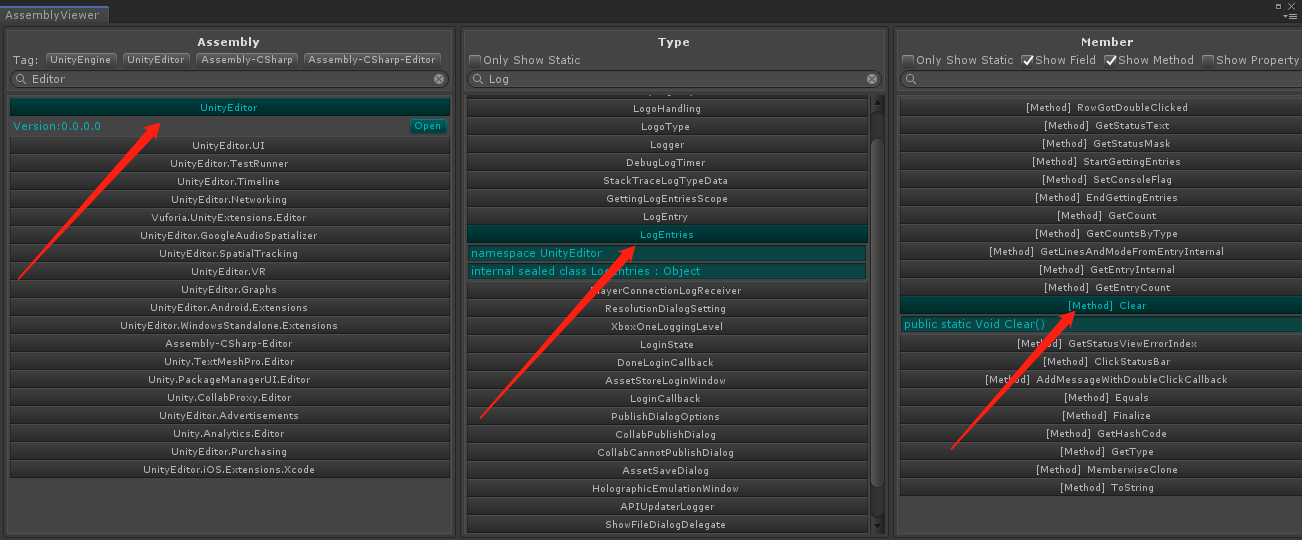The height and width of the screenshot is (540, 1302).
Task: Uncheck the Show Field checkbox
Action: coord(1027,60)
